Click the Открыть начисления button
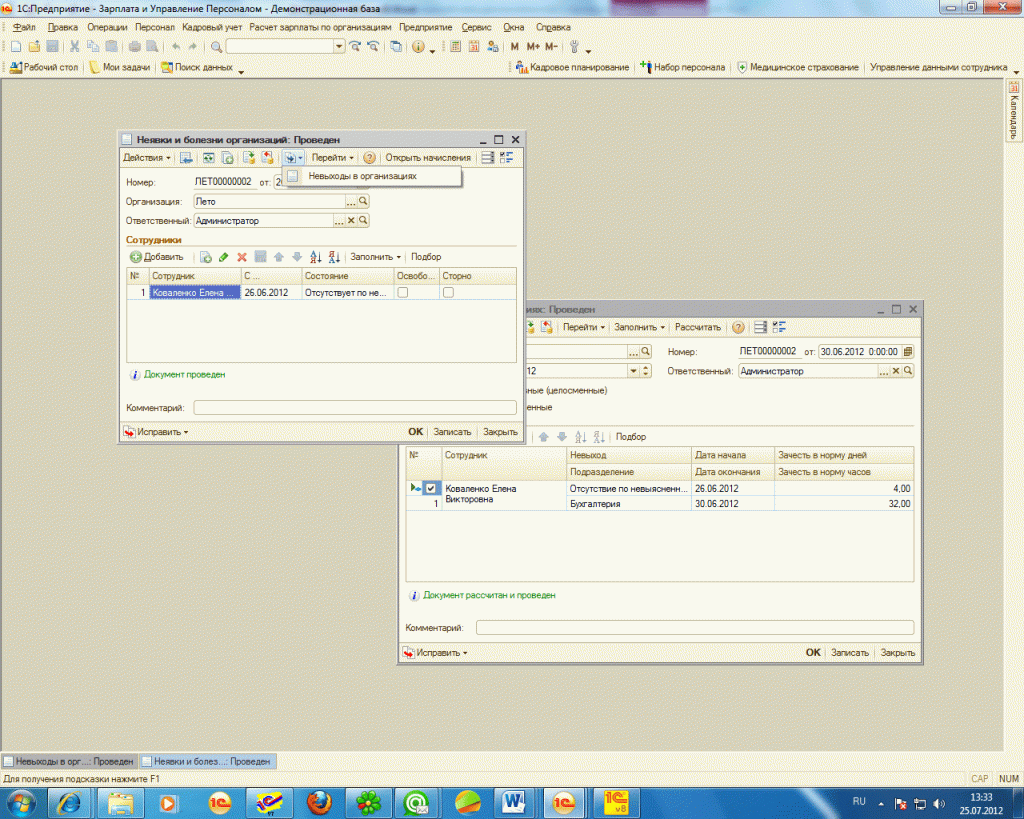1024x819 pixels. pyautogui.click(x=428, y=158)
